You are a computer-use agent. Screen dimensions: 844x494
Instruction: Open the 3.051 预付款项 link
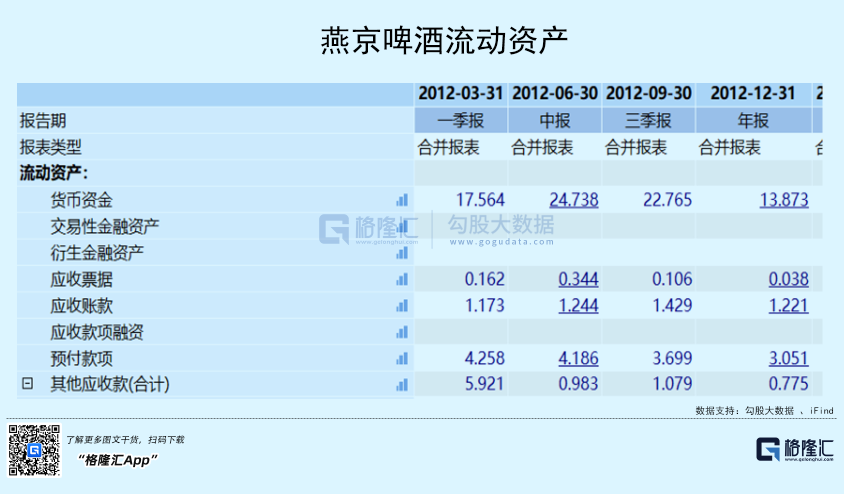click(789, 358)
